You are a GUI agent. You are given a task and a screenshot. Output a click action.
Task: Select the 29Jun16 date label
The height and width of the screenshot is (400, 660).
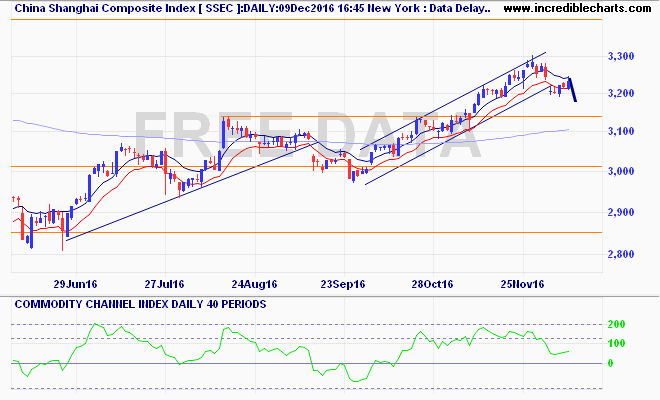[x=74, y=283]
